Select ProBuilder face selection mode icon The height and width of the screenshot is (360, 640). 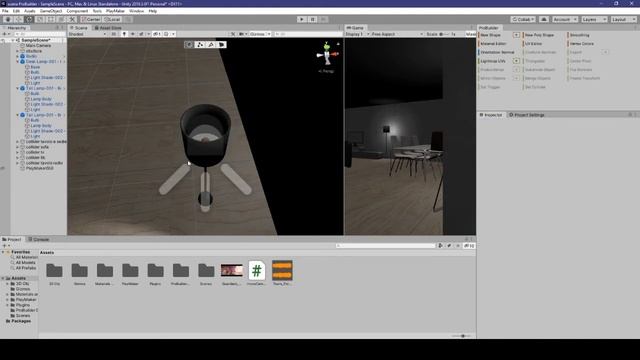222,44
